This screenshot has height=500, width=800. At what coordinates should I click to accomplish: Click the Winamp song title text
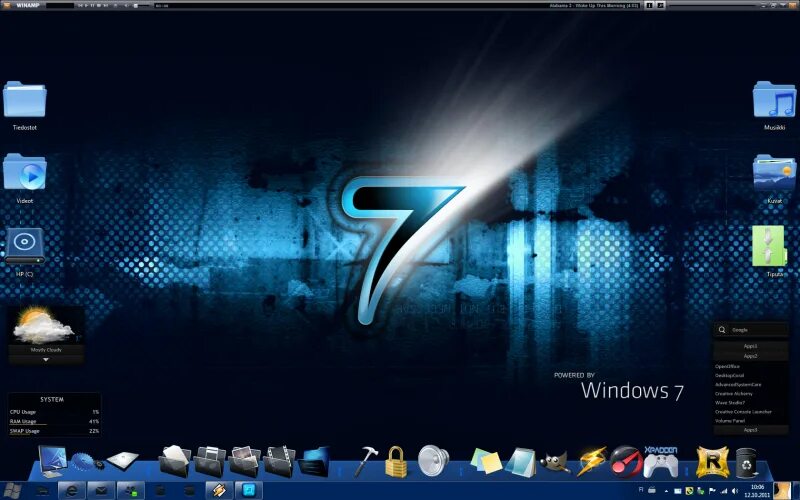(594, 5)
